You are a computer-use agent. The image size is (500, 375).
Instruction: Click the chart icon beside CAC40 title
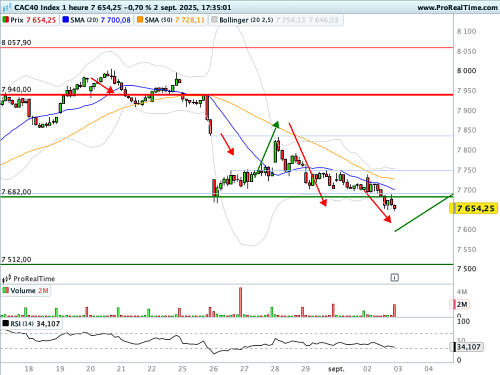click(x=7, y=7)
